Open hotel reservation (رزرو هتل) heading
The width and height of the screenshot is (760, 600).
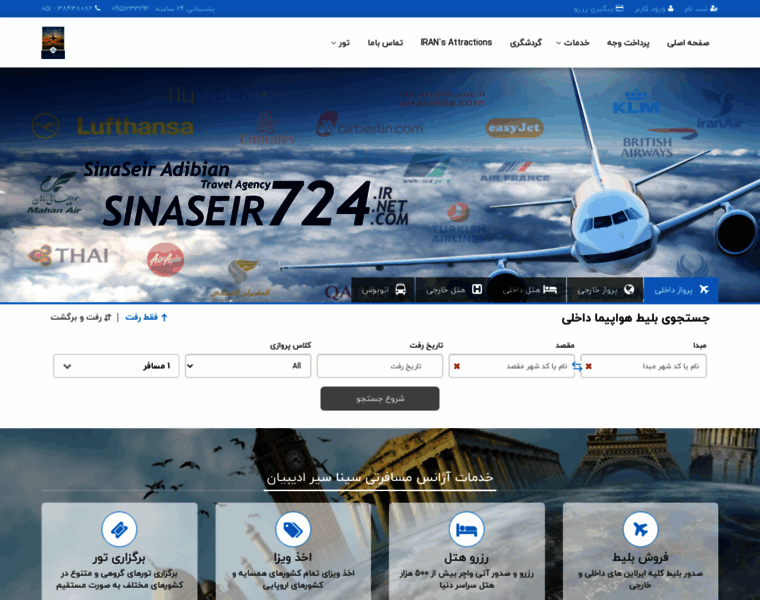(x=466, y=558)
